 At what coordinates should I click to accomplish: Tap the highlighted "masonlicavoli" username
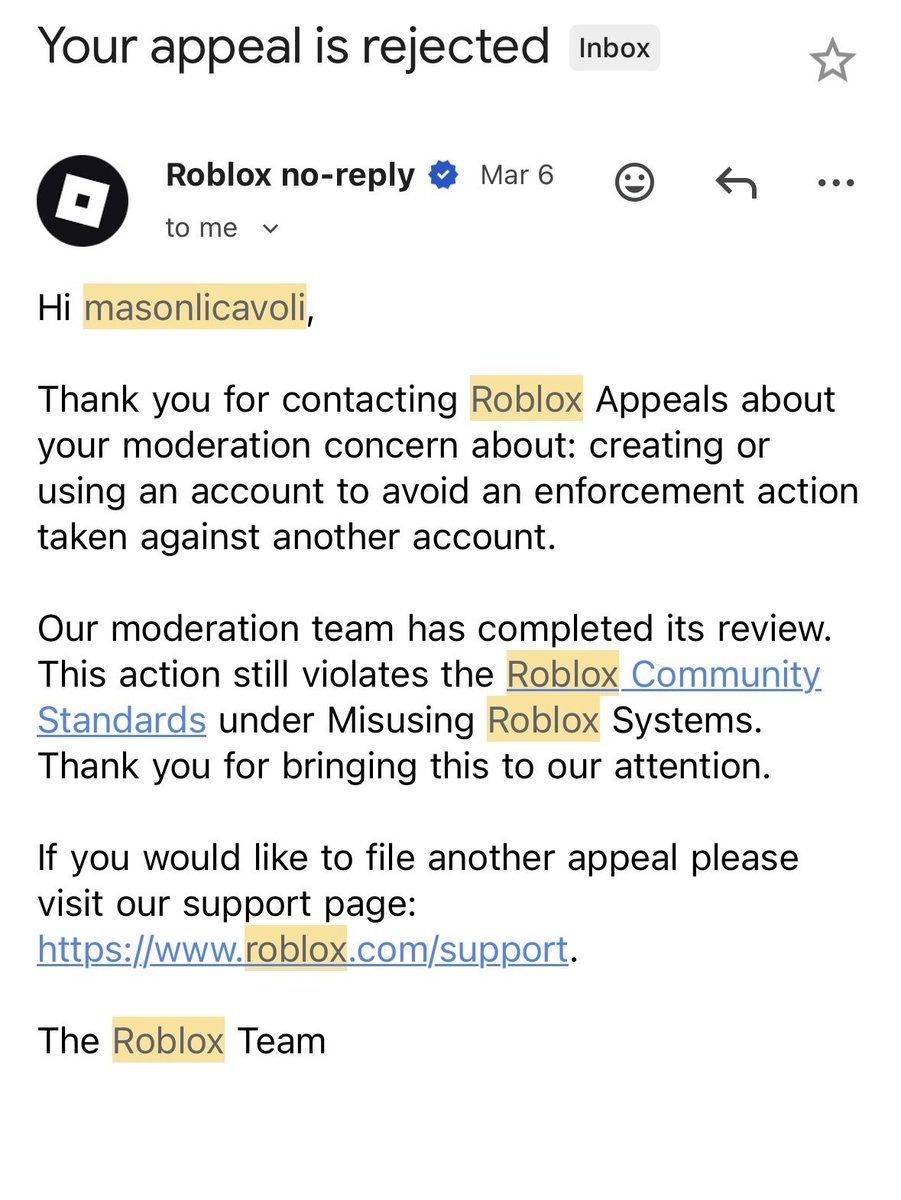tap(195, 308)
